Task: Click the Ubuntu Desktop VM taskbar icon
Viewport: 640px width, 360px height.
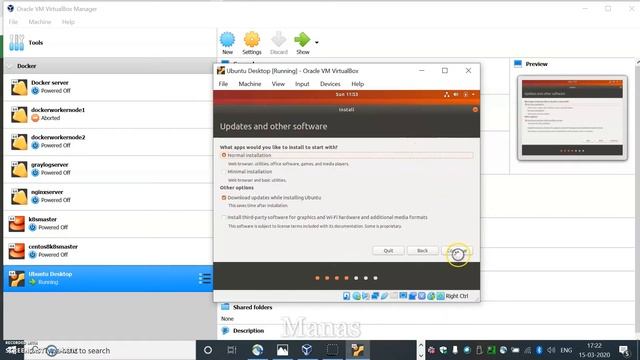Action: point(358,350)
